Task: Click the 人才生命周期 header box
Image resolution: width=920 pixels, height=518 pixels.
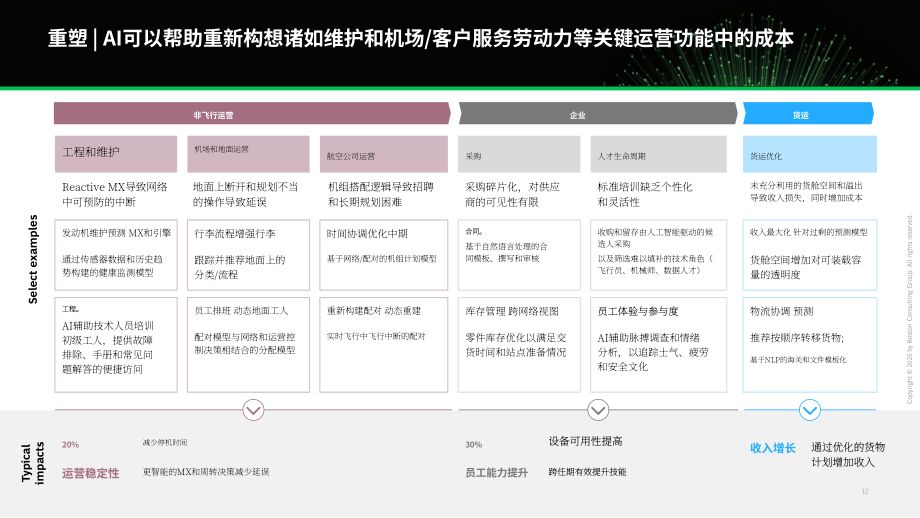Action: pyautogui.click(x=658, y=154)
